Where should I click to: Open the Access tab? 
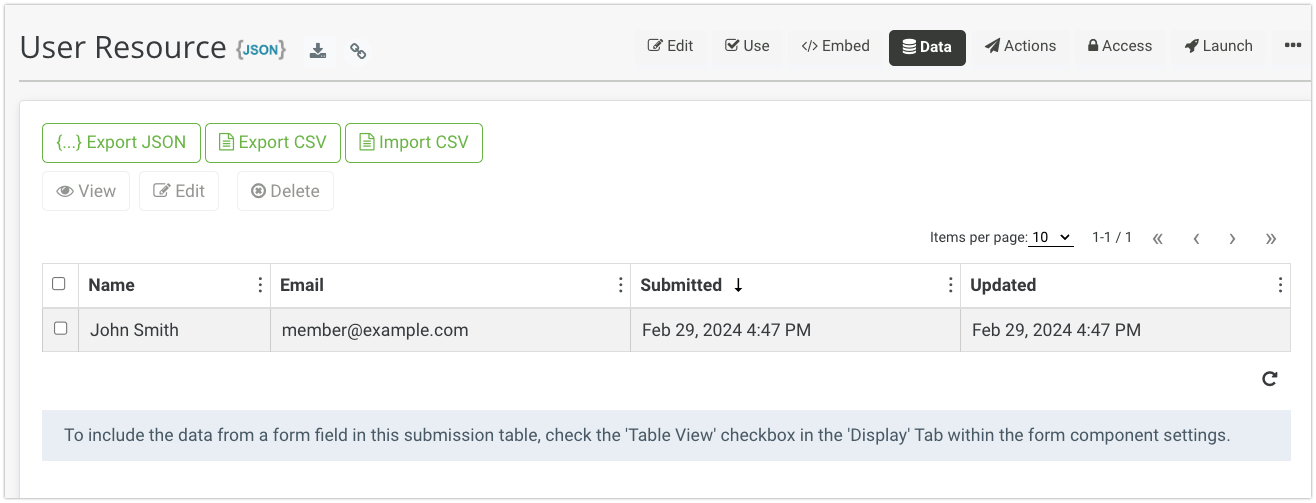[1119, 46]
